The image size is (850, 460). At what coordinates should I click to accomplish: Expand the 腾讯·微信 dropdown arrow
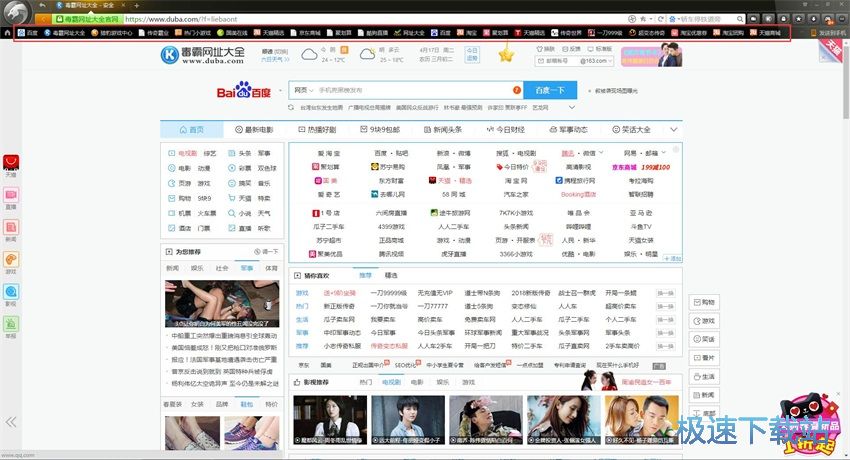[x=601, y=153]
